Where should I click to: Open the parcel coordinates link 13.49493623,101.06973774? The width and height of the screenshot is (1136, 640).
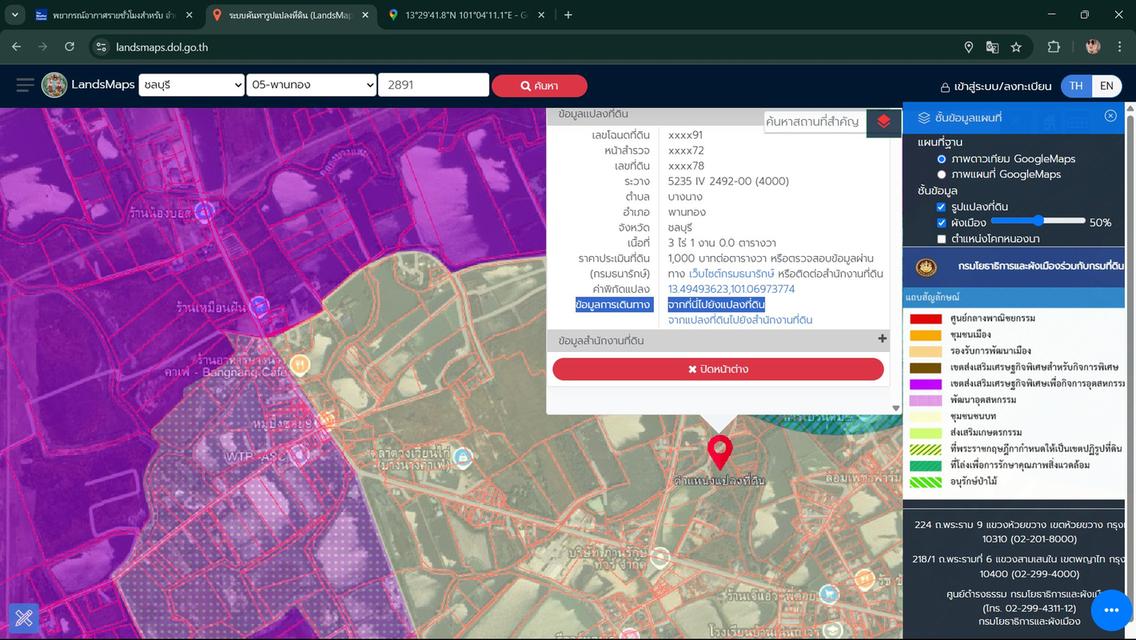[x=731, y=289]
